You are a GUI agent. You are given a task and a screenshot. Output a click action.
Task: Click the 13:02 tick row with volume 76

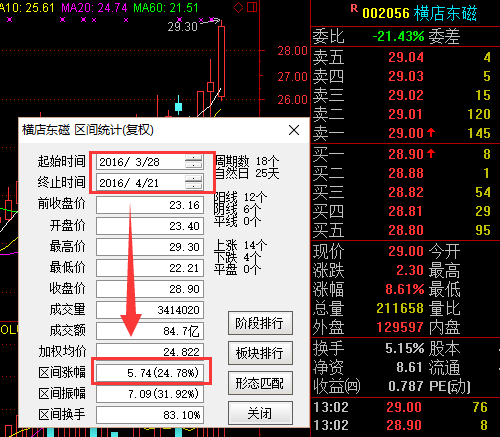point(402,407)
